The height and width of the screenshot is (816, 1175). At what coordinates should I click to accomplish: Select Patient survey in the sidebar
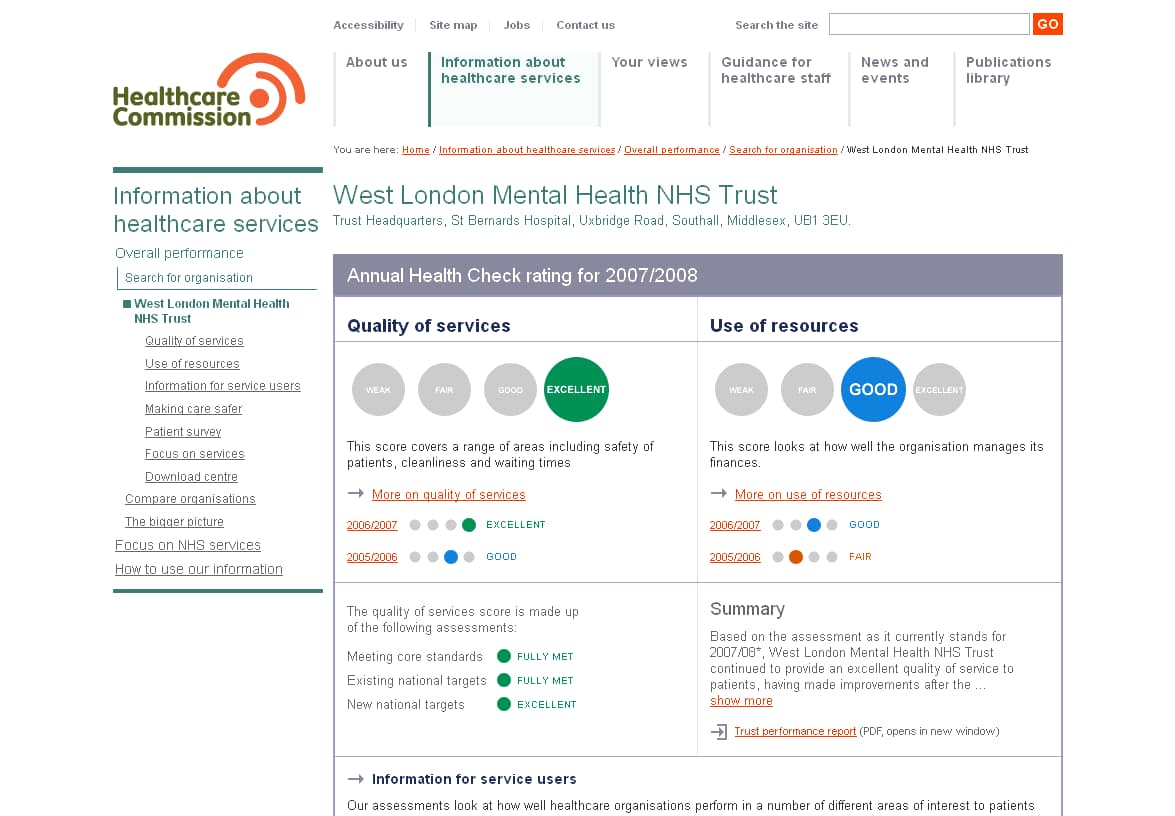[x=183, y=432]
